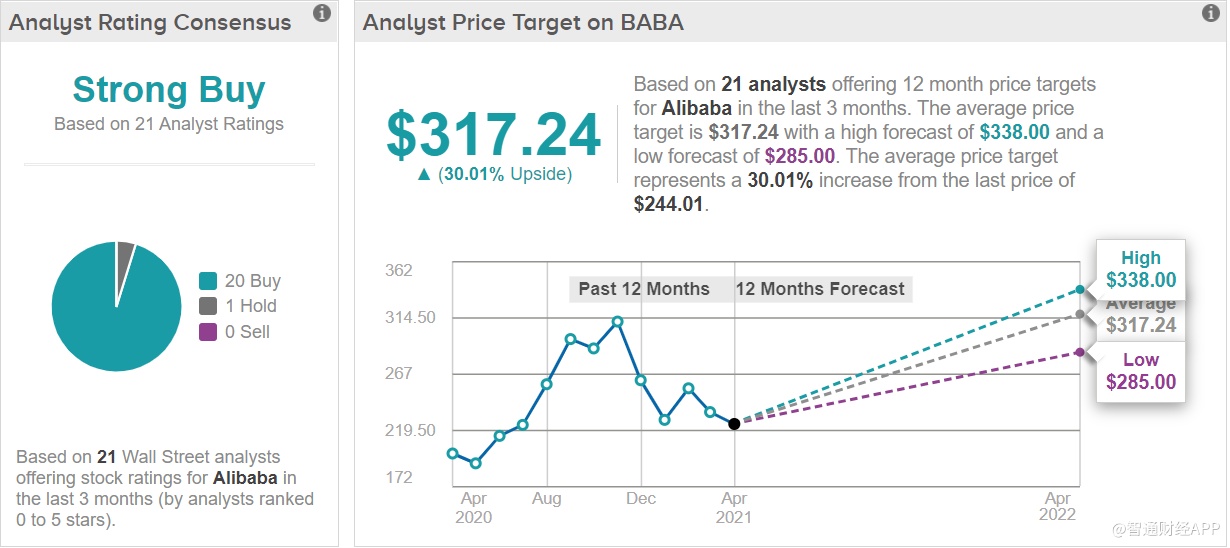Click the teal Buy legend swatch

[x=208, y=281]
